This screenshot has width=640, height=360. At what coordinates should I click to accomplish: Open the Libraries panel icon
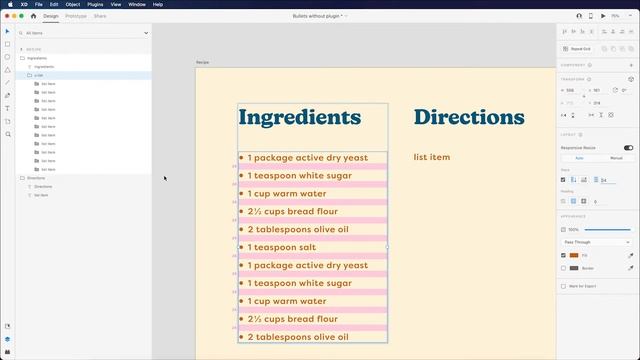click(x=7, y=326)
